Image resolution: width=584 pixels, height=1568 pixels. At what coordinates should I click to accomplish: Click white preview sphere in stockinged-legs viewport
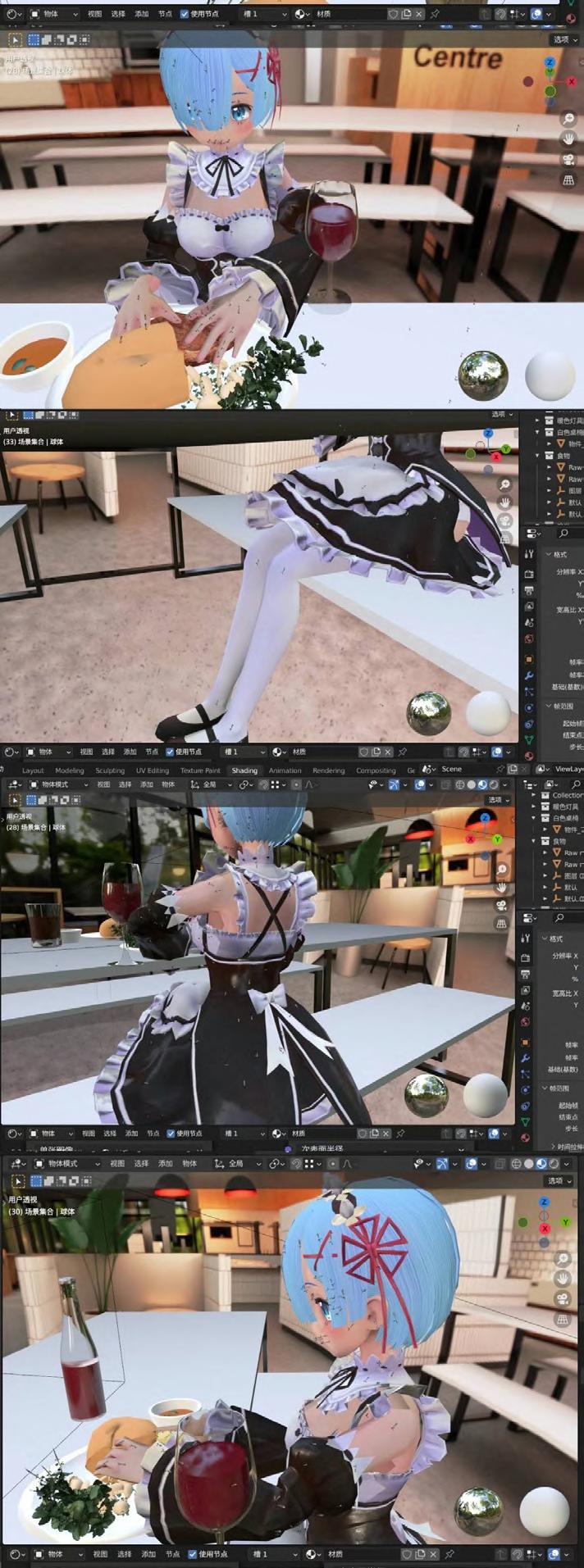(488, 712)
